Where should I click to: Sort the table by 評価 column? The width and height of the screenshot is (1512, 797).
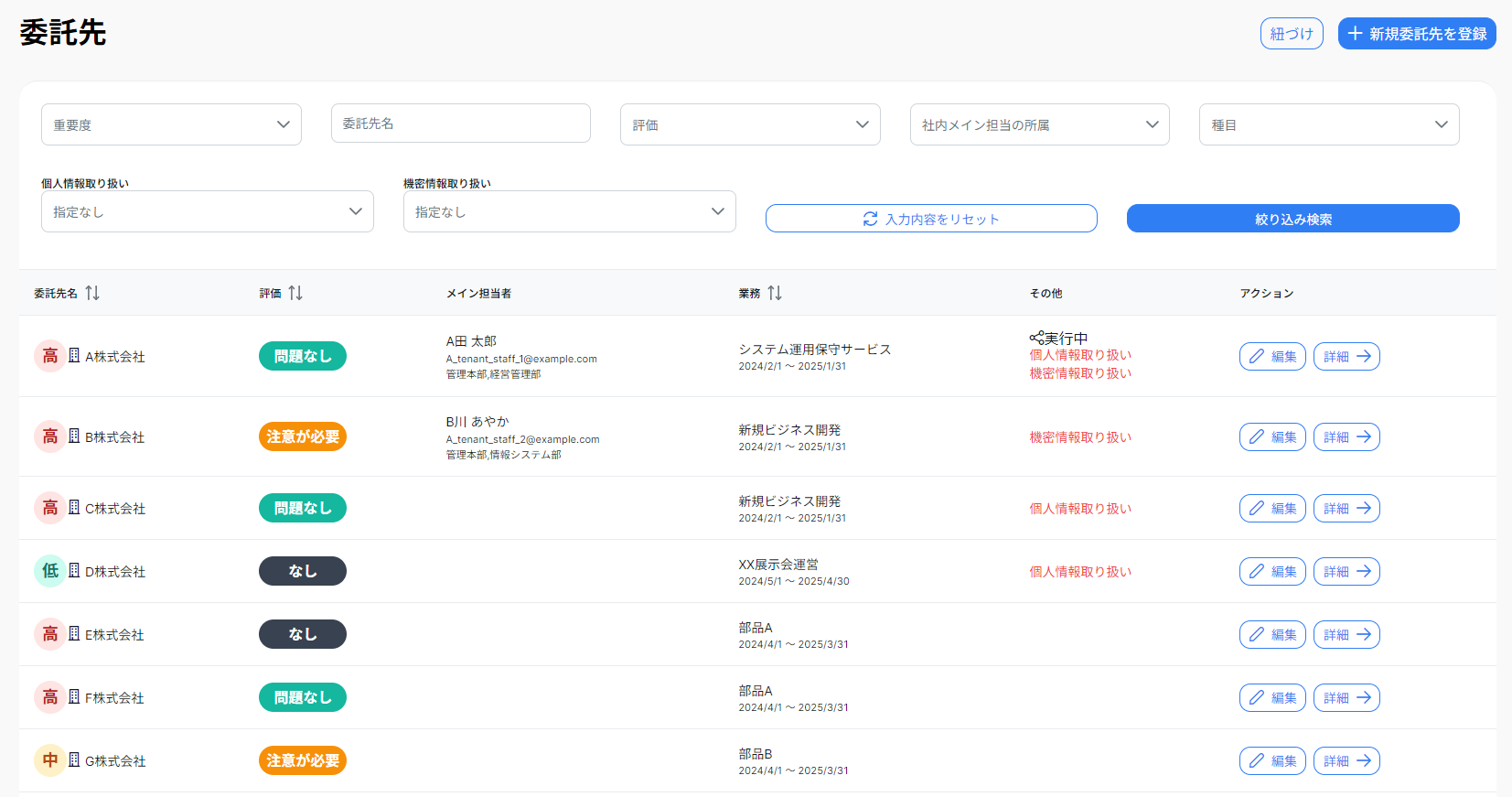click(x=295, y=293)
